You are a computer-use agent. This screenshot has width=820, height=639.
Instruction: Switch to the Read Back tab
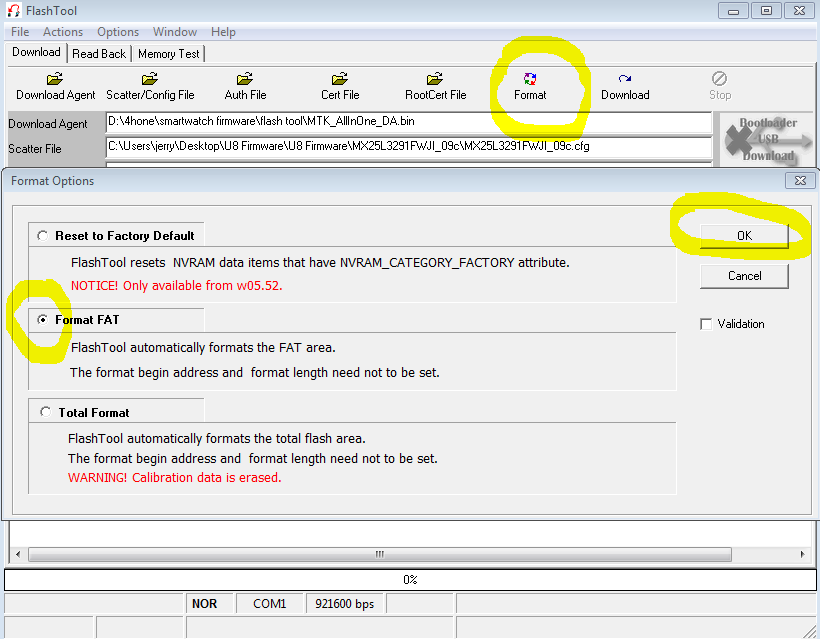pos(99,54)
